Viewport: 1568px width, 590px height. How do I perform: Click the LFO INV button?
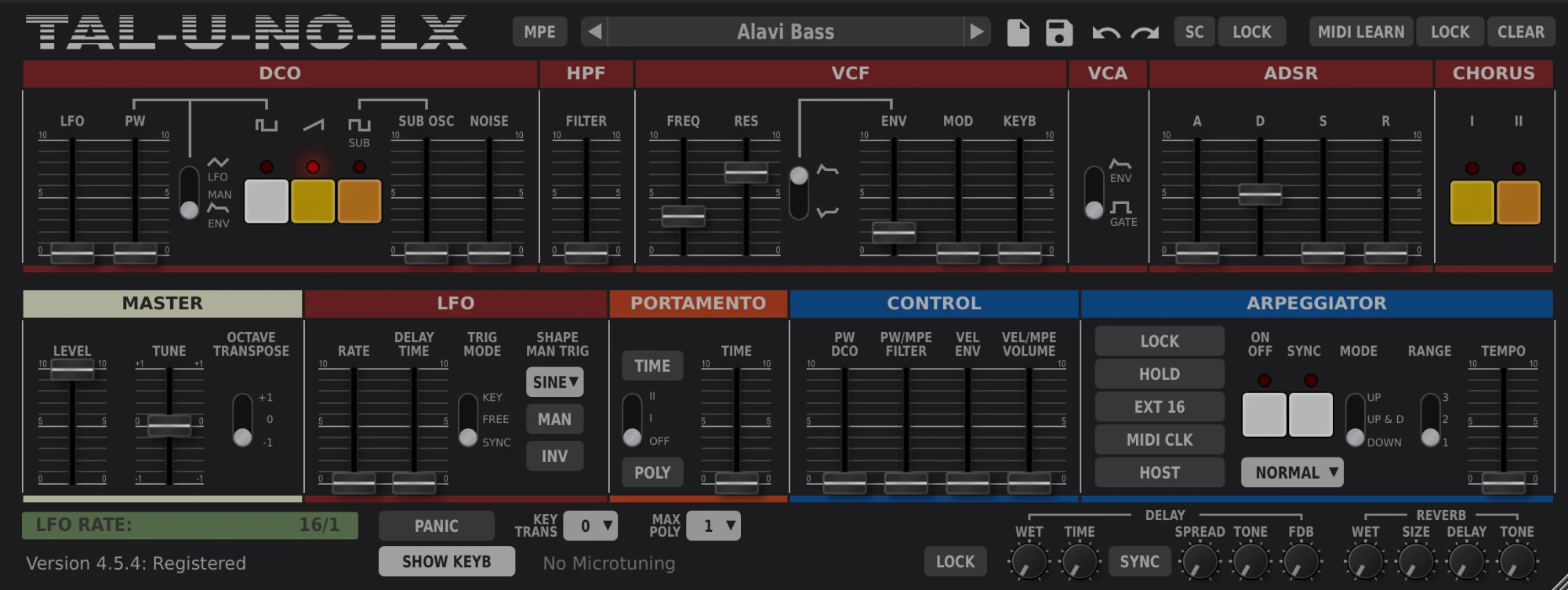555,456
